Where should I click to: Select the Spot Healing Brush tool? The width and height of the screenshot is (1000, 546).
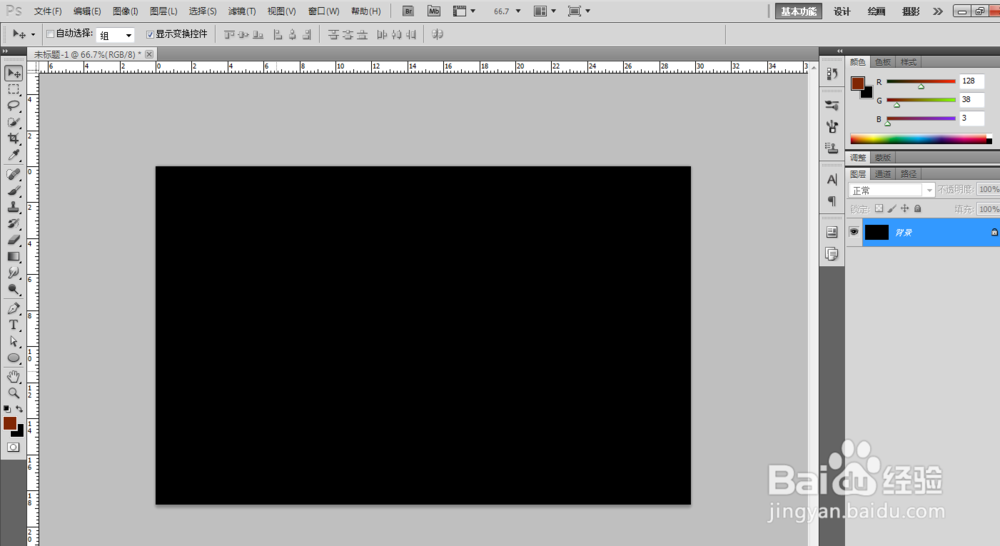[13, 174]
